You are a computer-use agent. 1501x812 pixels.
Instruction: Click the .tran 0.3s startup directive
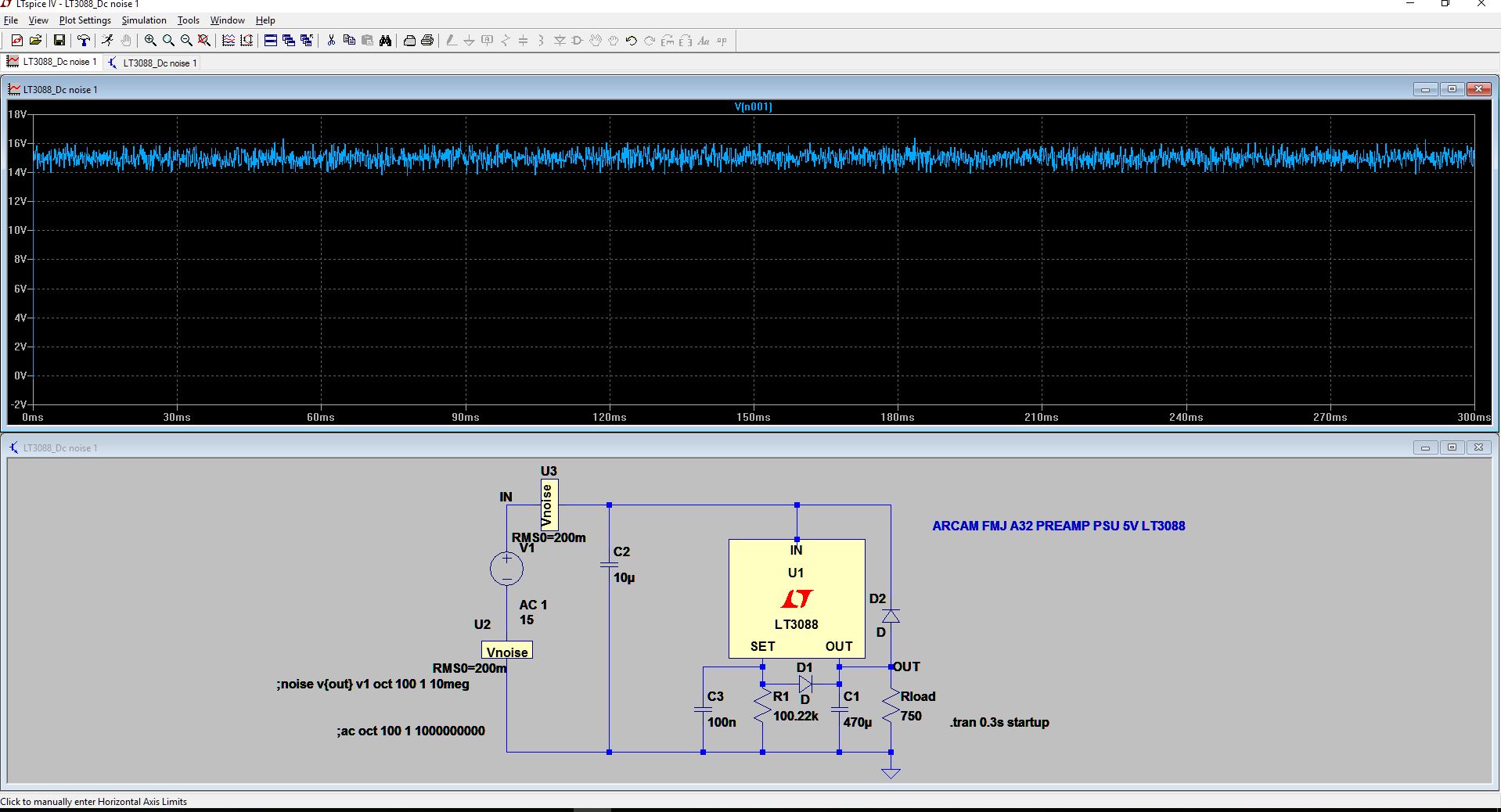click(x=999, y=722)
